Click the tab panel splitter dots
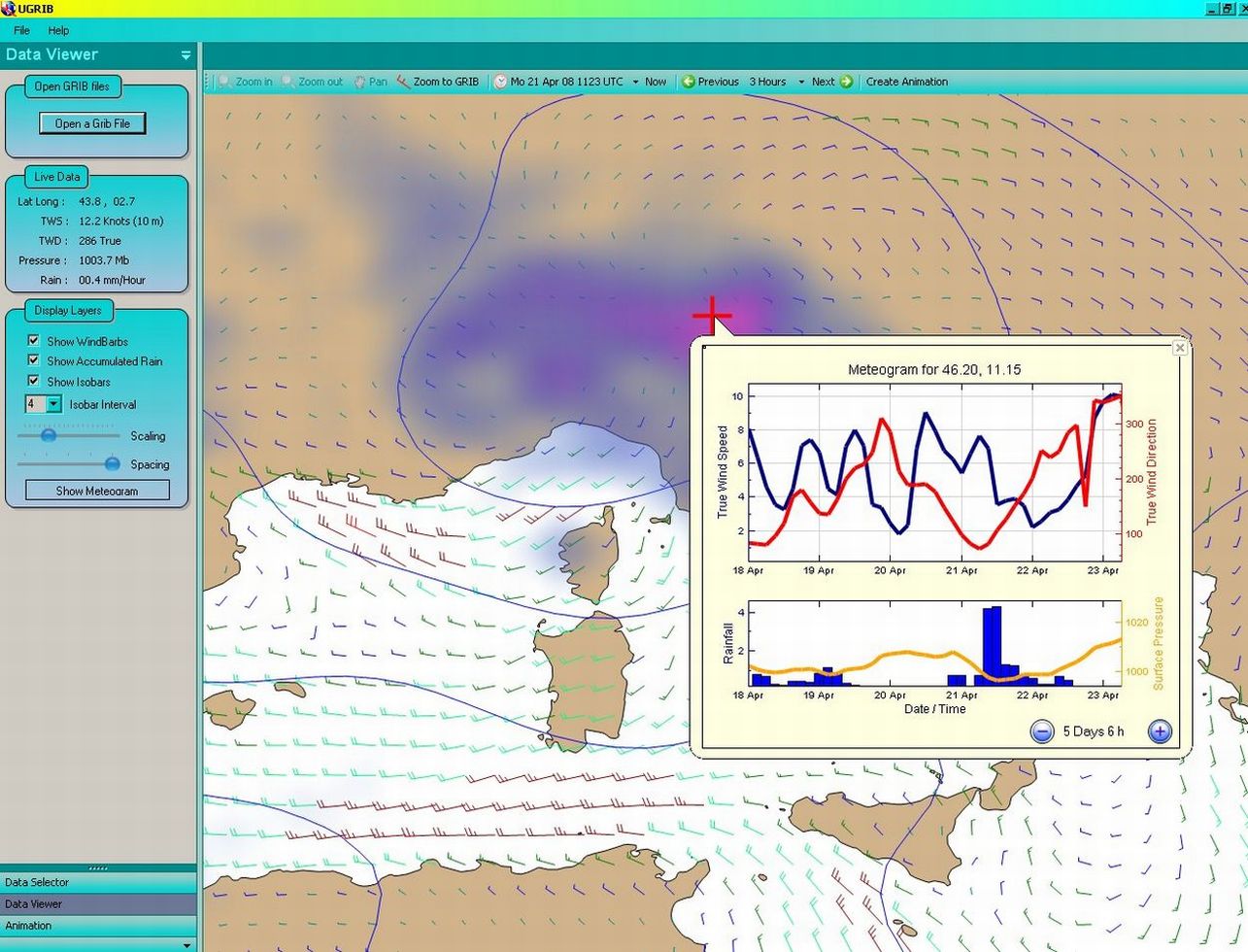This screenshot has width=1248, height=952. (x=98, y=867)
